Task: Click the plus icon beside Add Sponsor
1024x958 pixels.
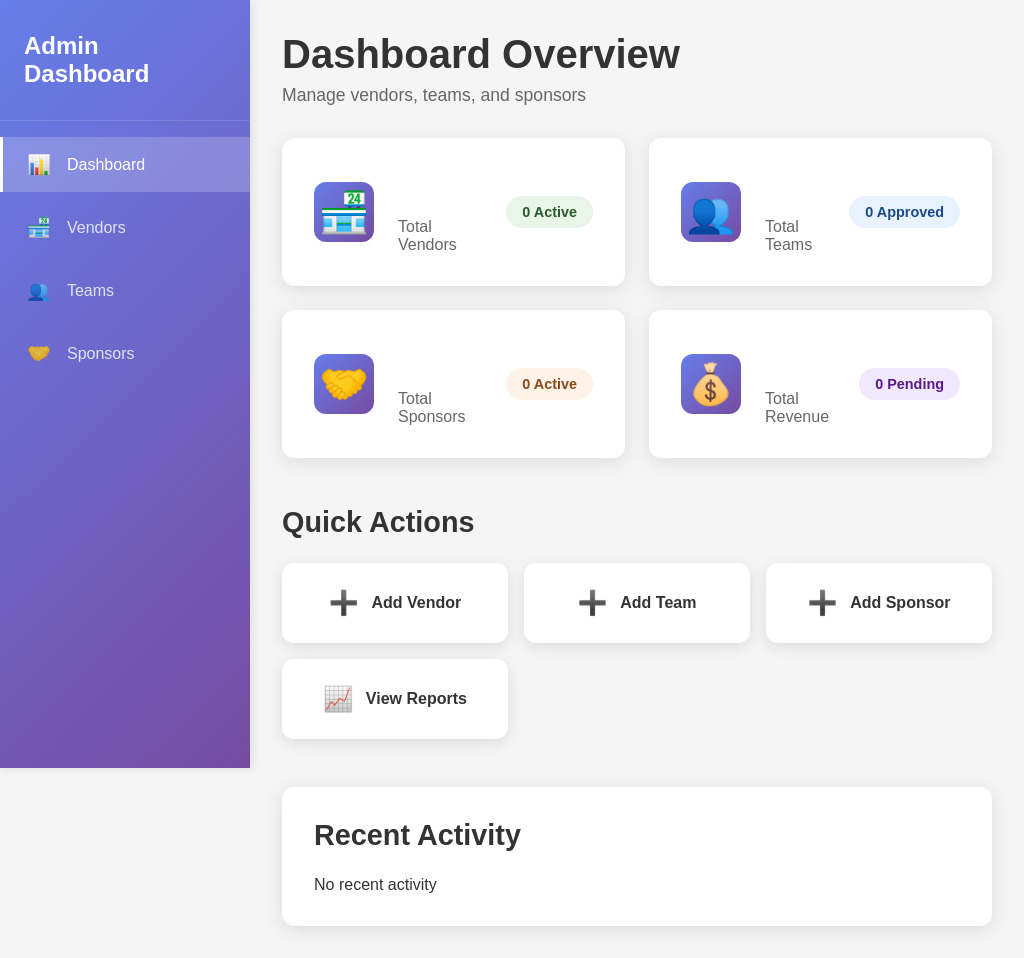Action: click(822, 603)
